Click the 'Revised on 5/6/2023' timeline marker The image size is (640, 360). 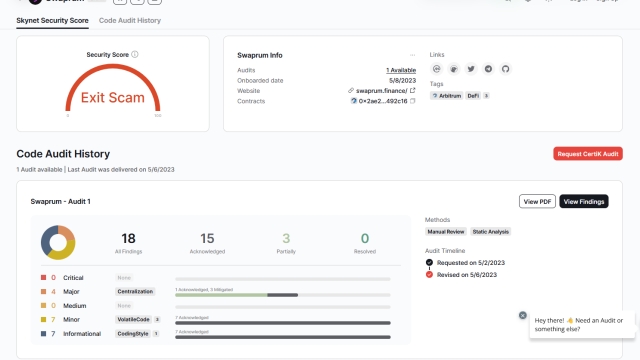click(429, 275)
